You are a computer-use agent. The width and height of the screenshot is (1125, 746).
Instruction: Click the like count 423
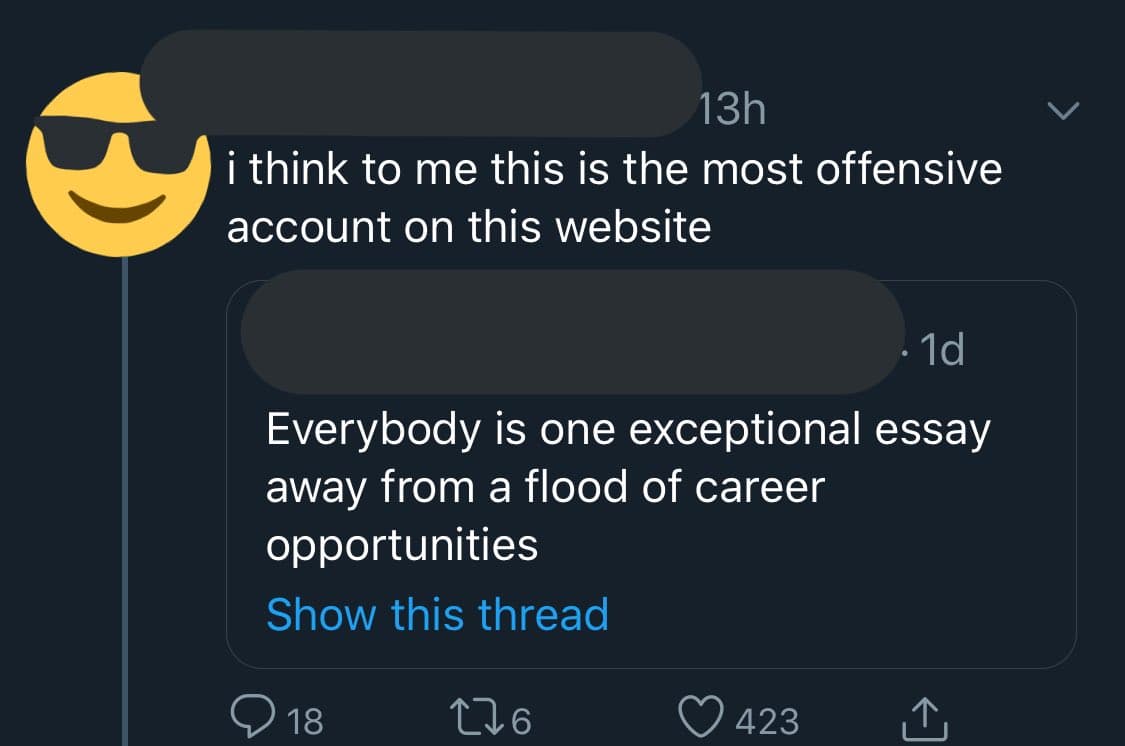766,720
